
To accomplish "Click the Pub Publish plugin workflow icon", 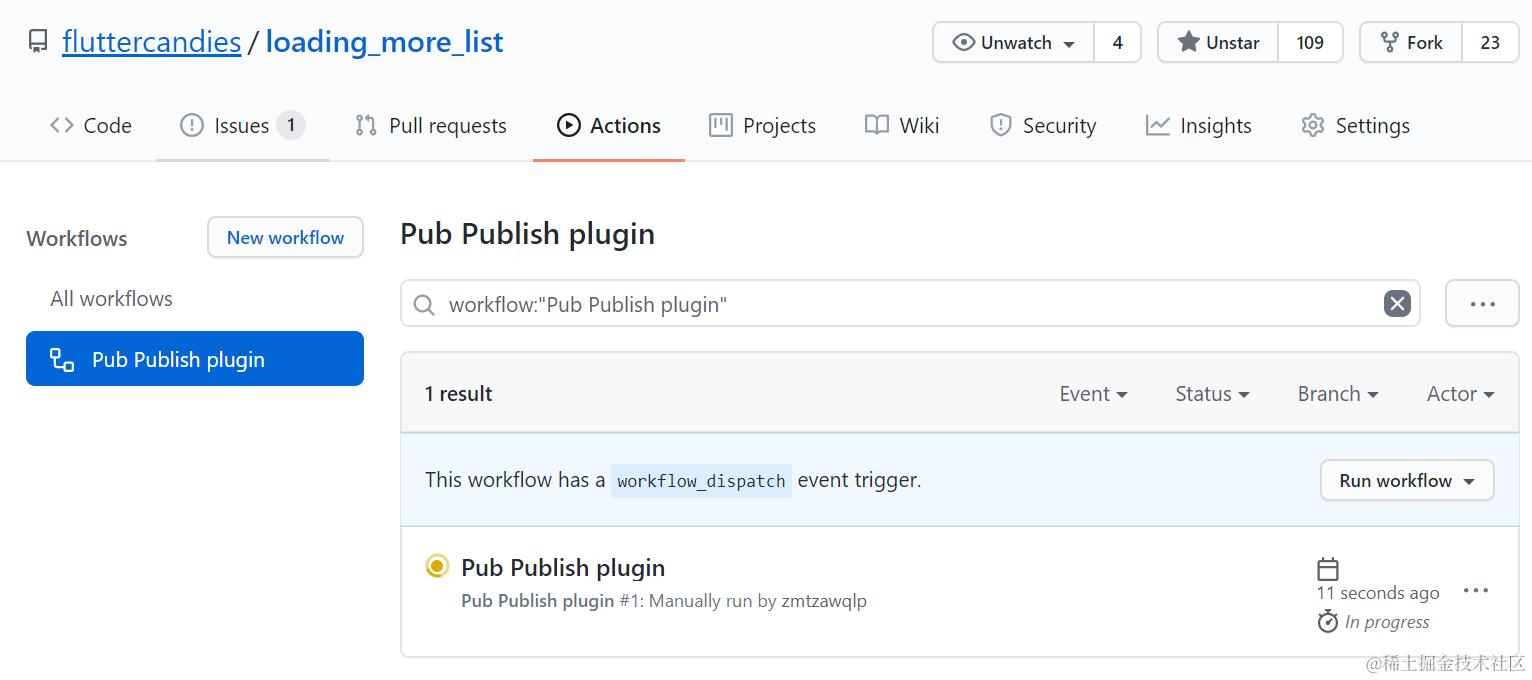I will coord(62,360).
